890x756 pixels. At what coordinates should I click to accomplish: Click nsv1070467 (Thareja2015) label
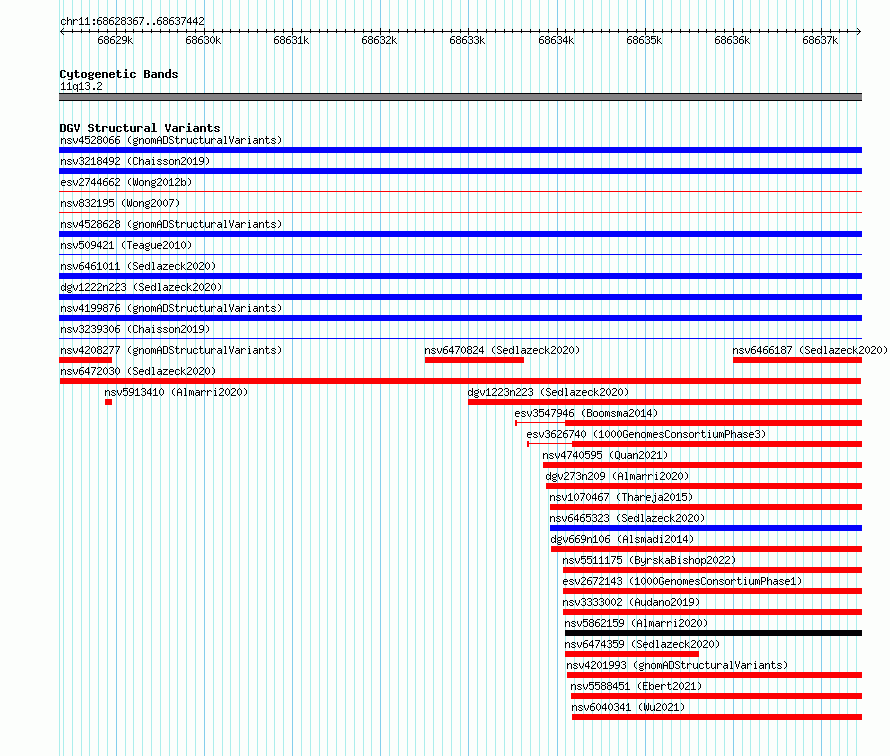click(621, 497)
